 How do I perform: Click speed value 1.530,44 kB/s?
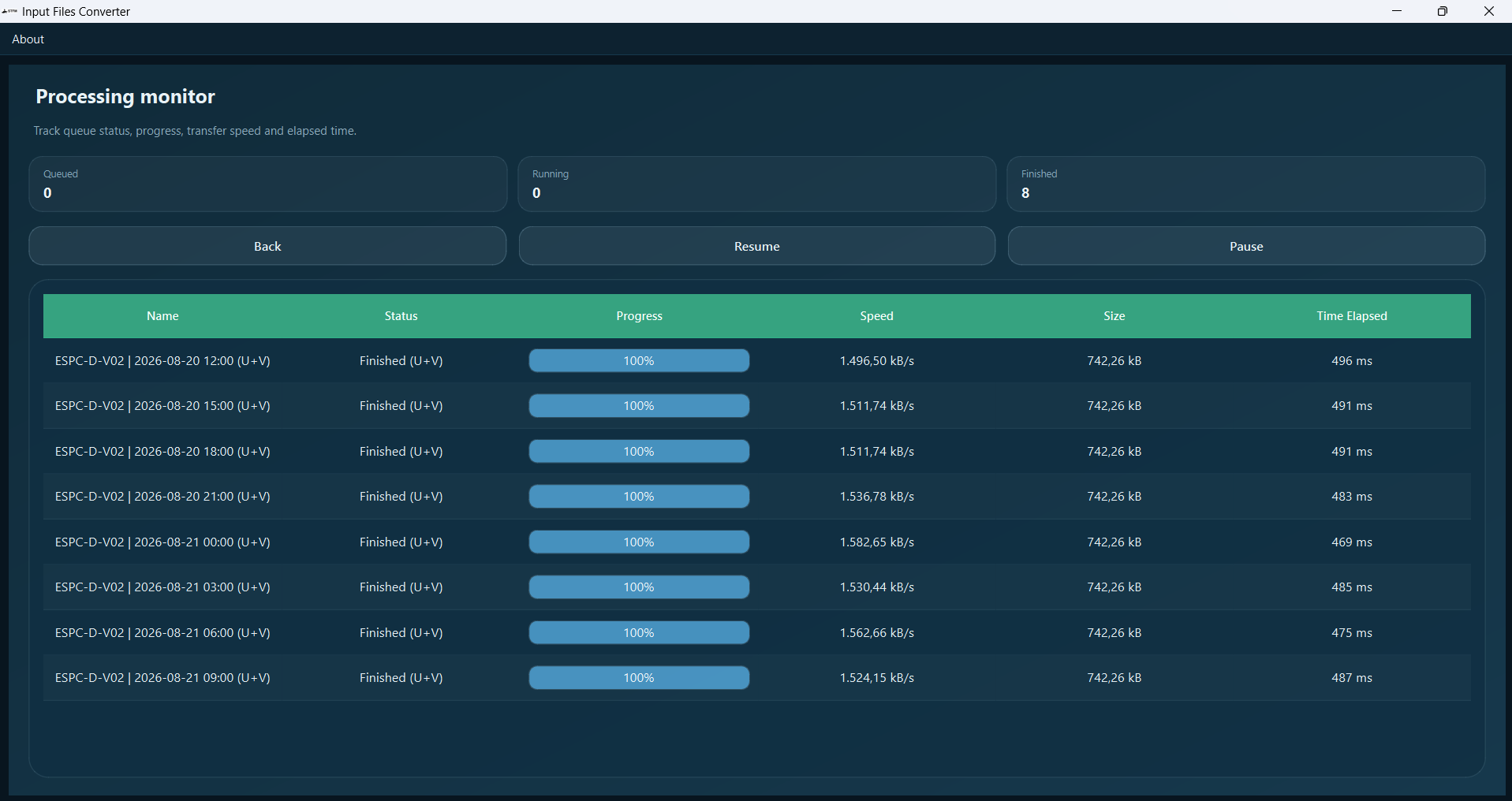(x=876, y=587)
